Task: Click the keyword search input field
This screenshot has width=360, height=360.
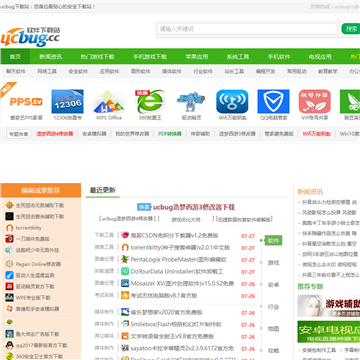Action: (247, 29)
